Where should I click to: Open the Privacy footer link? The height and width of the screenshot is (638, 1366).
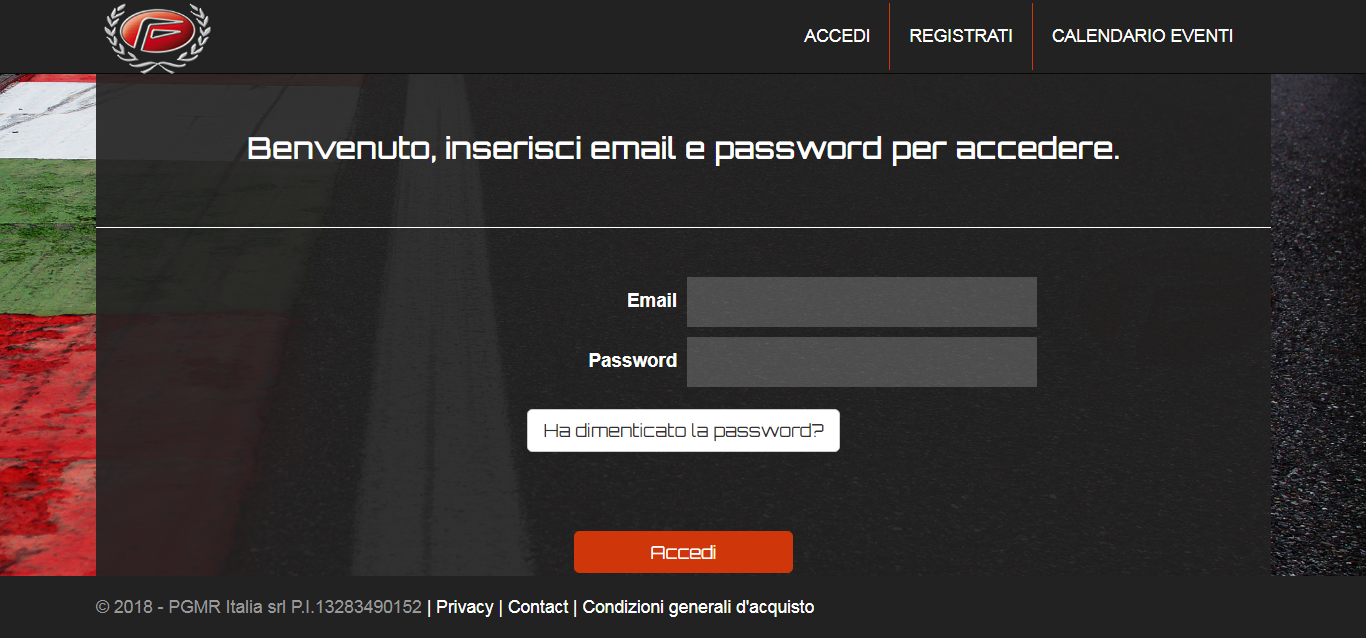(x=465, y=607)
